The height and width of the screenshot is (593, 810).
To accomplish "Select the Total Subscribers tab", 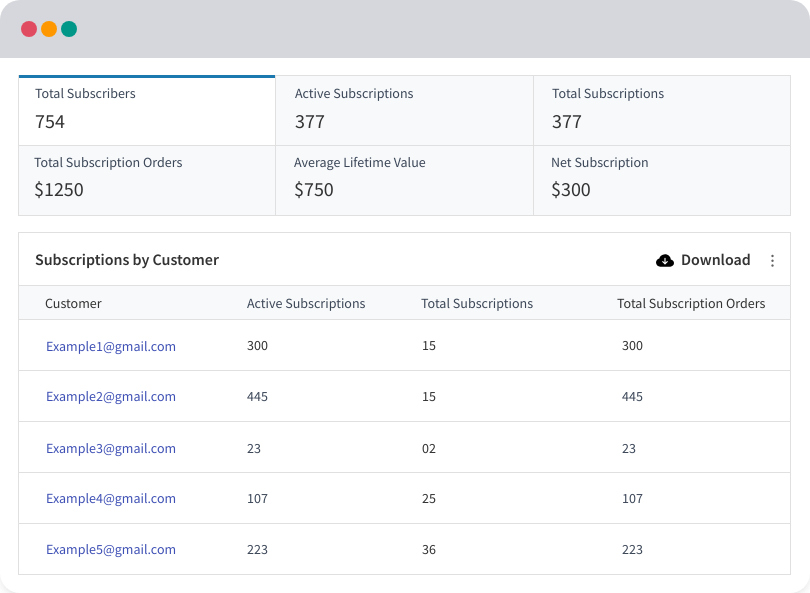I will [147, 110].
